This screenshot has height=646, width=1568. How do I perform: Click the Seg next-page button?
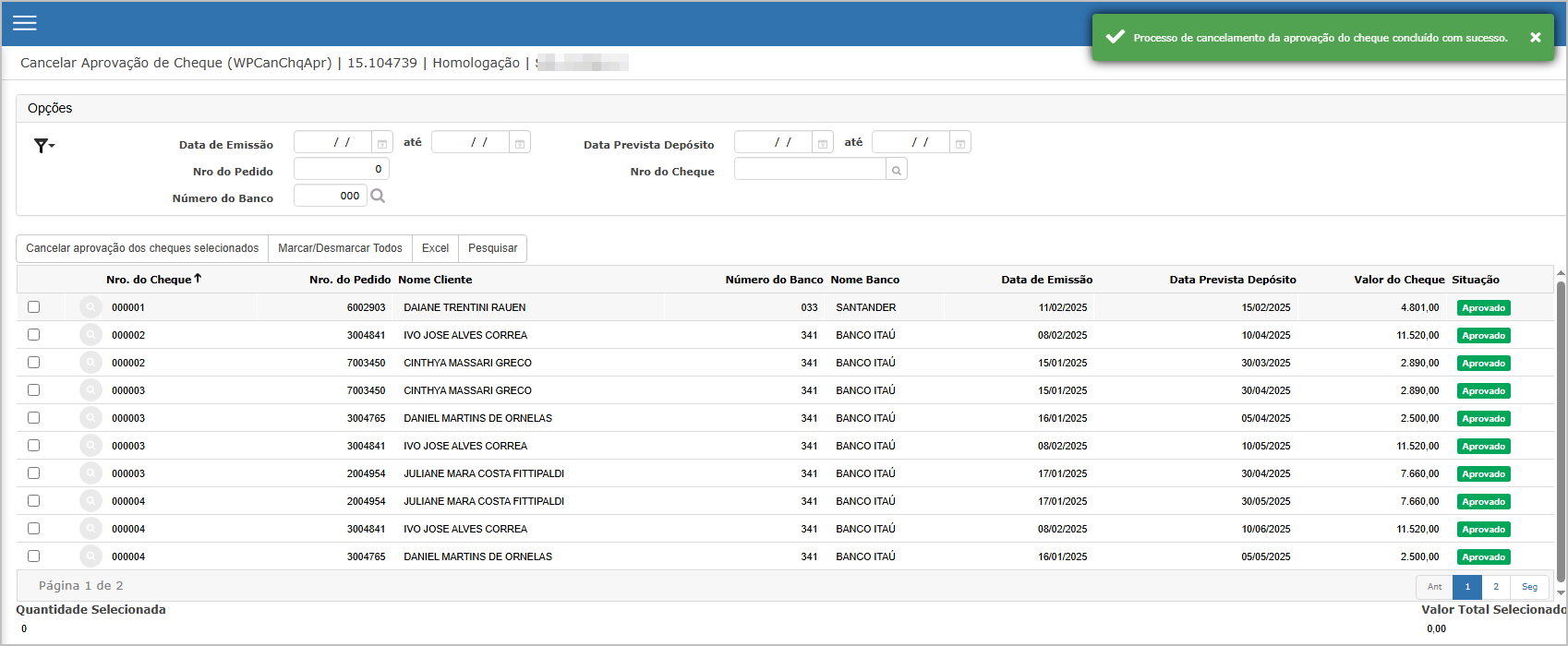click(x=1530, y=587)
